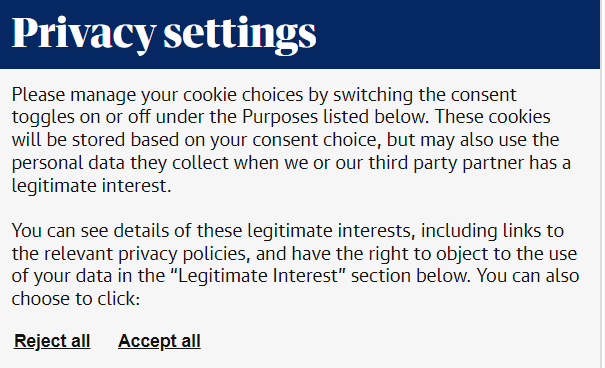The image size is (605, 368).
Task: Click the words 'Please manage' at paragraph start
Action: [x=74, y=95]
